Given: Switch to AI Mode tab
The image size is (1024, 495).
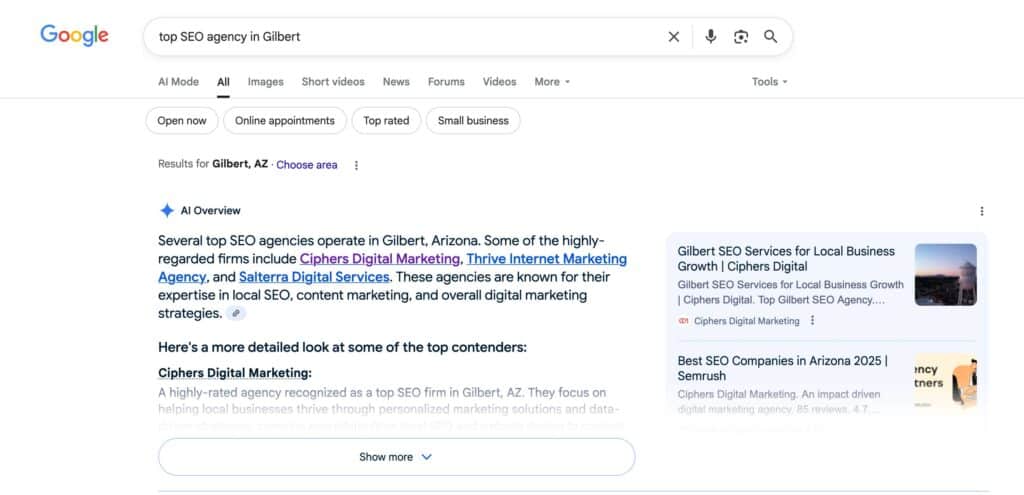Looking at the screenshot, I should coord(178,82).
